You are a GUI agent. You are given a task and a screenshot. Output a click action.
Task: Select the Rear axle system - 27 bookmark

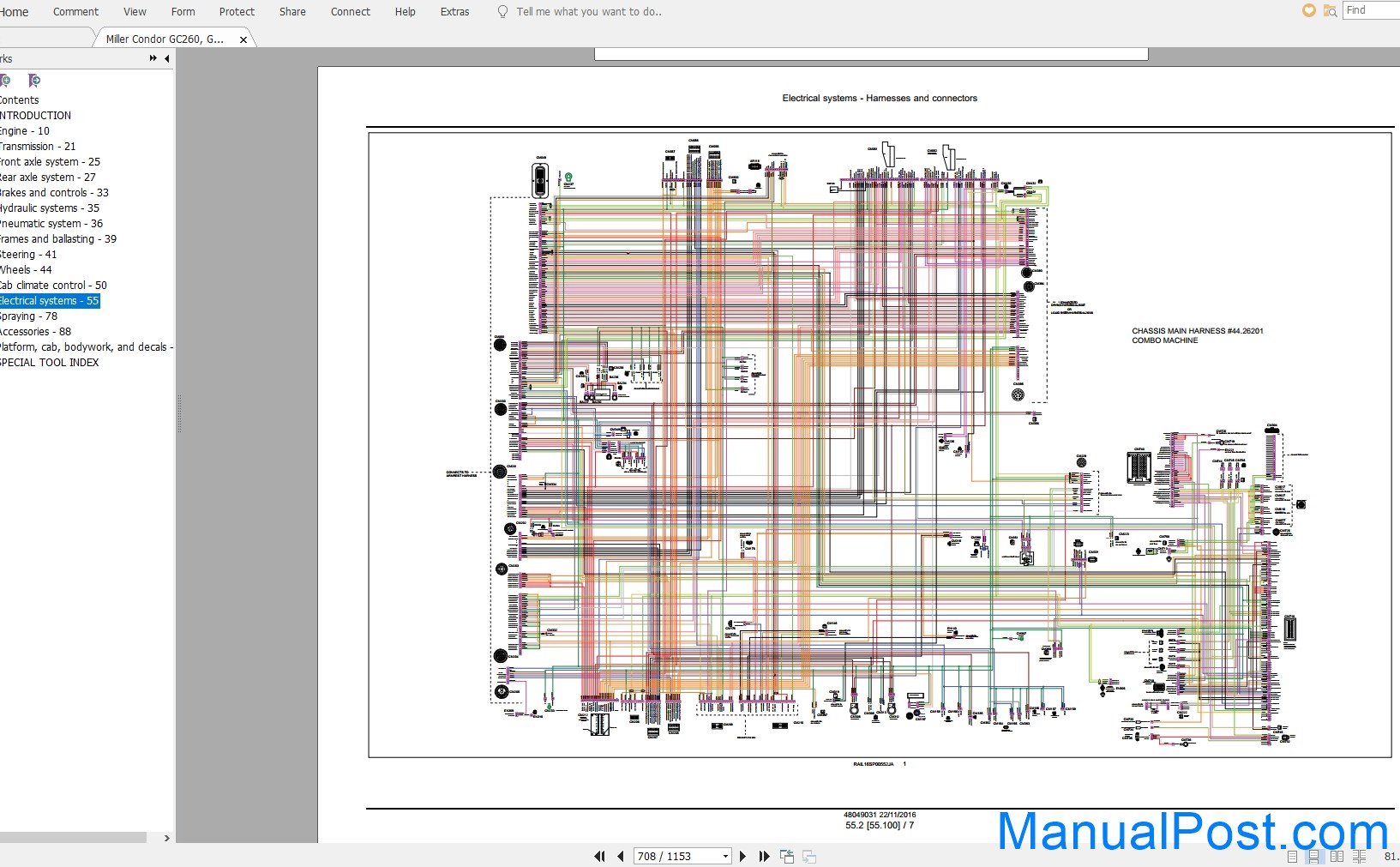tap(48, 178)
